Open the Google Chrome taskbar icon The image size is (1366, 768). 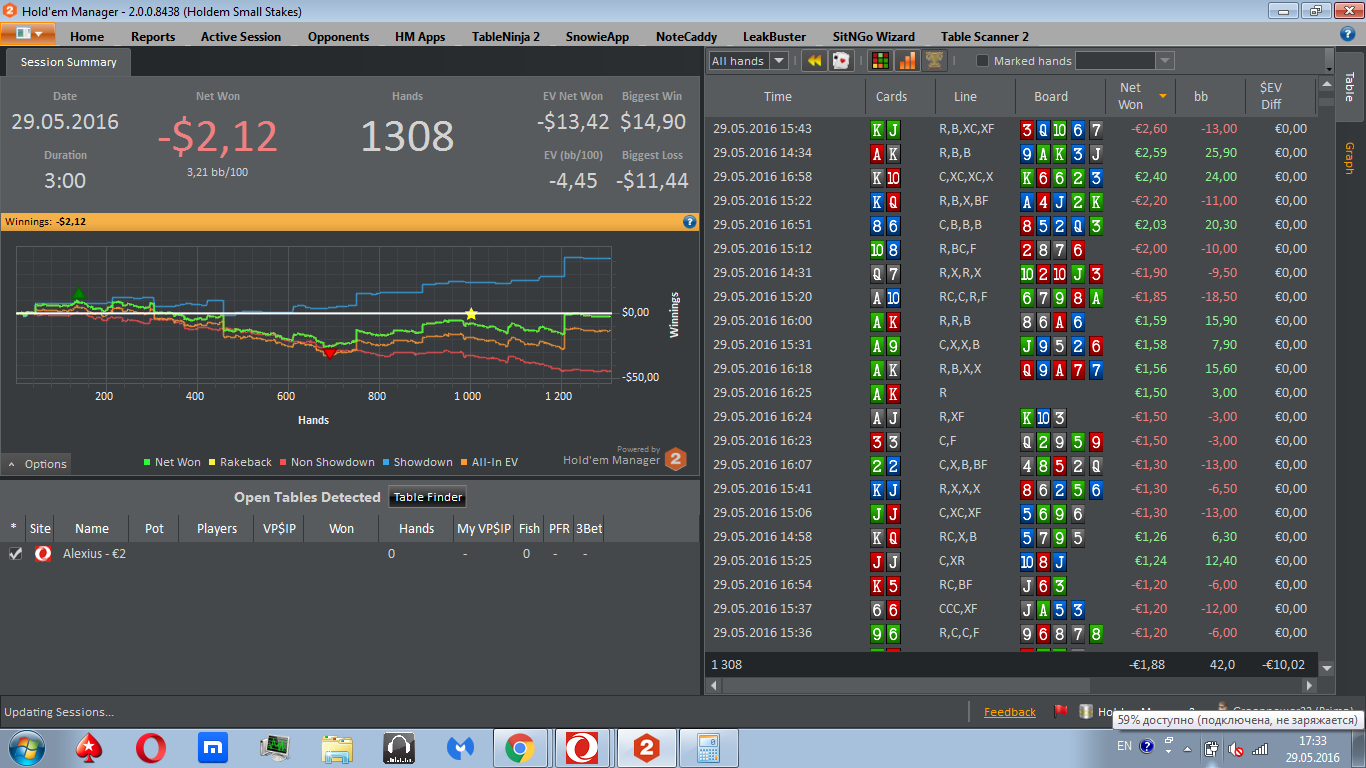point(519,747)
